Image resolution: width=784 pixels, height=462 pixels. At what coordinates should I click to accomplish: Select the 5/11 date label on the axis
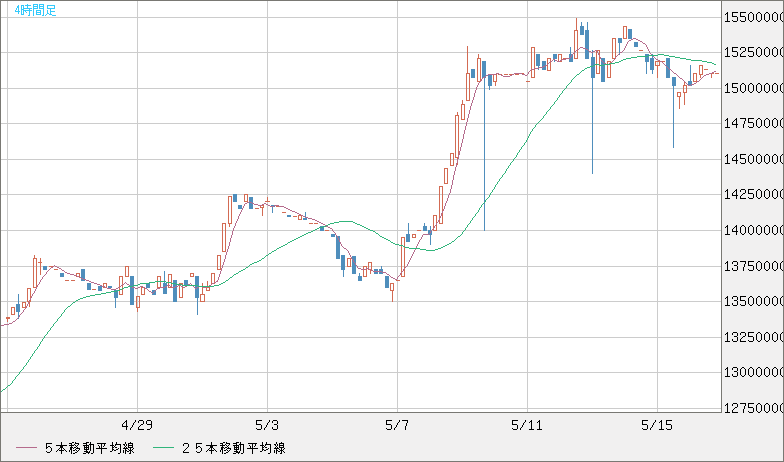point(527,426)
